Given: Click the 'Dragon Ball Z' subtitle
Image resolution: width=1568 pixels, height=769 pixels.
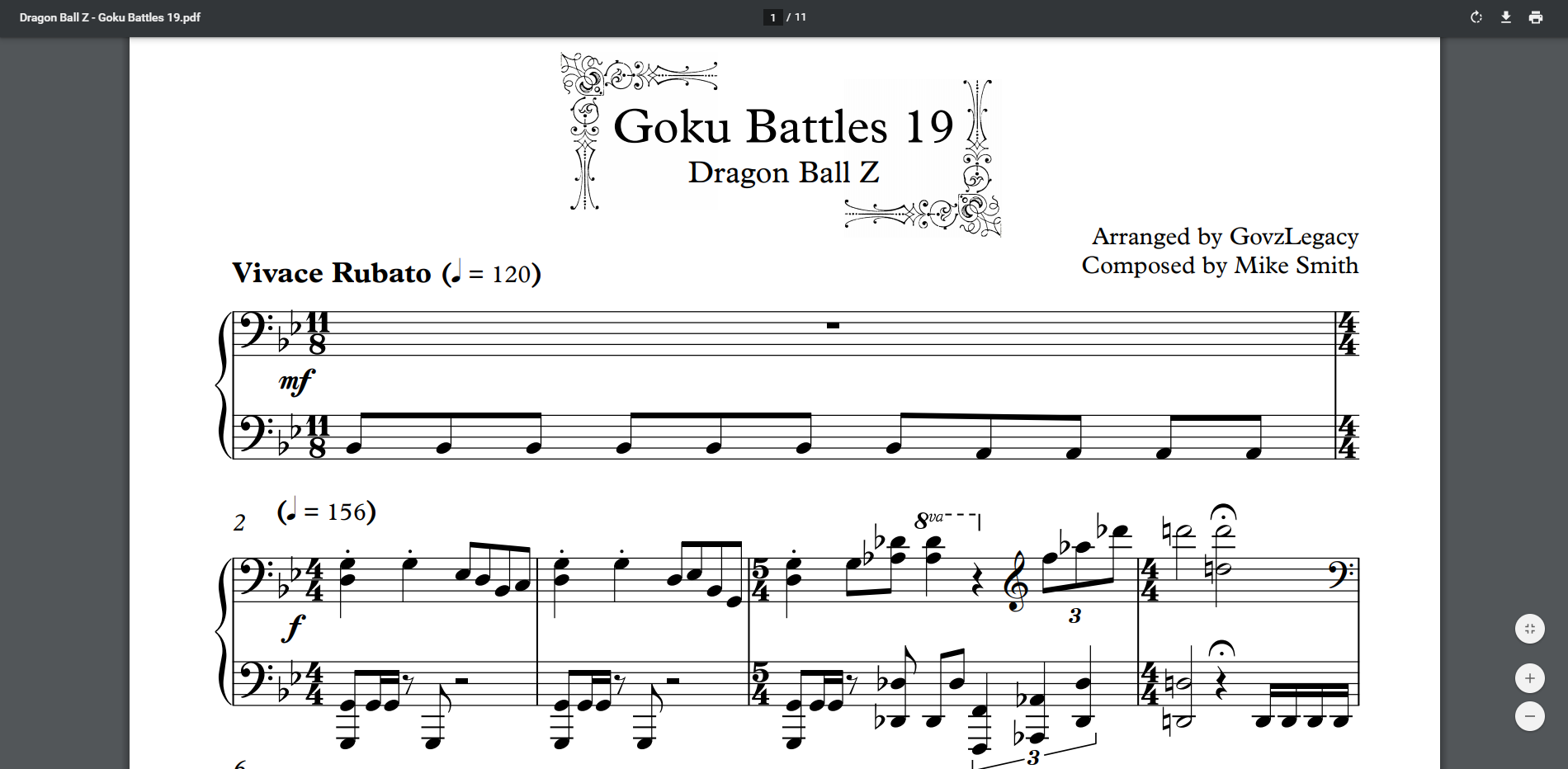Looking at the screenshot, I should click(783, 172).
